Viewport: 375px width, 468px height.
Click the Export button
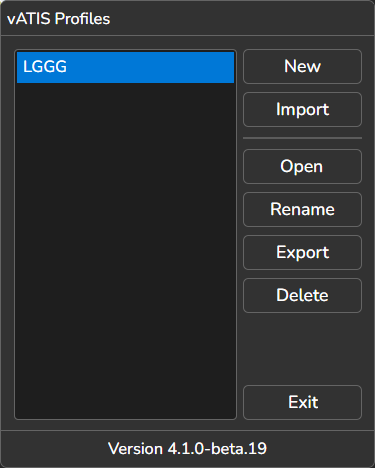302,252
